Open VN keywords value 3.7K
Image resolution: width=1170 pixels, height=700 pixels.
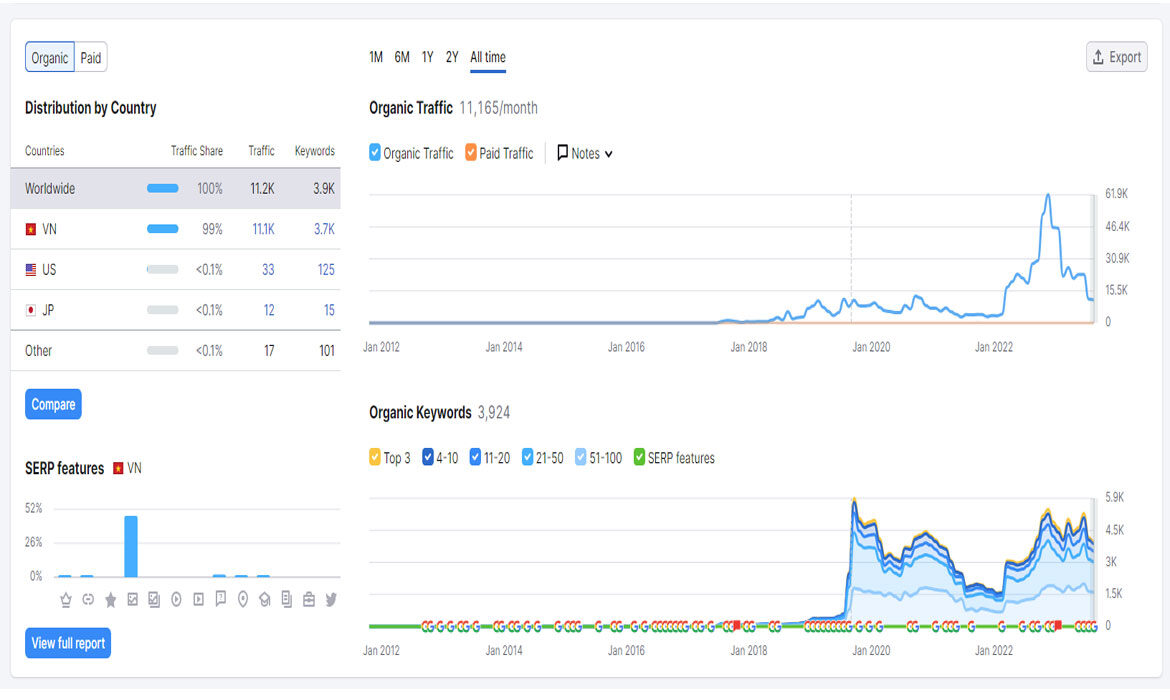(324, 229)
